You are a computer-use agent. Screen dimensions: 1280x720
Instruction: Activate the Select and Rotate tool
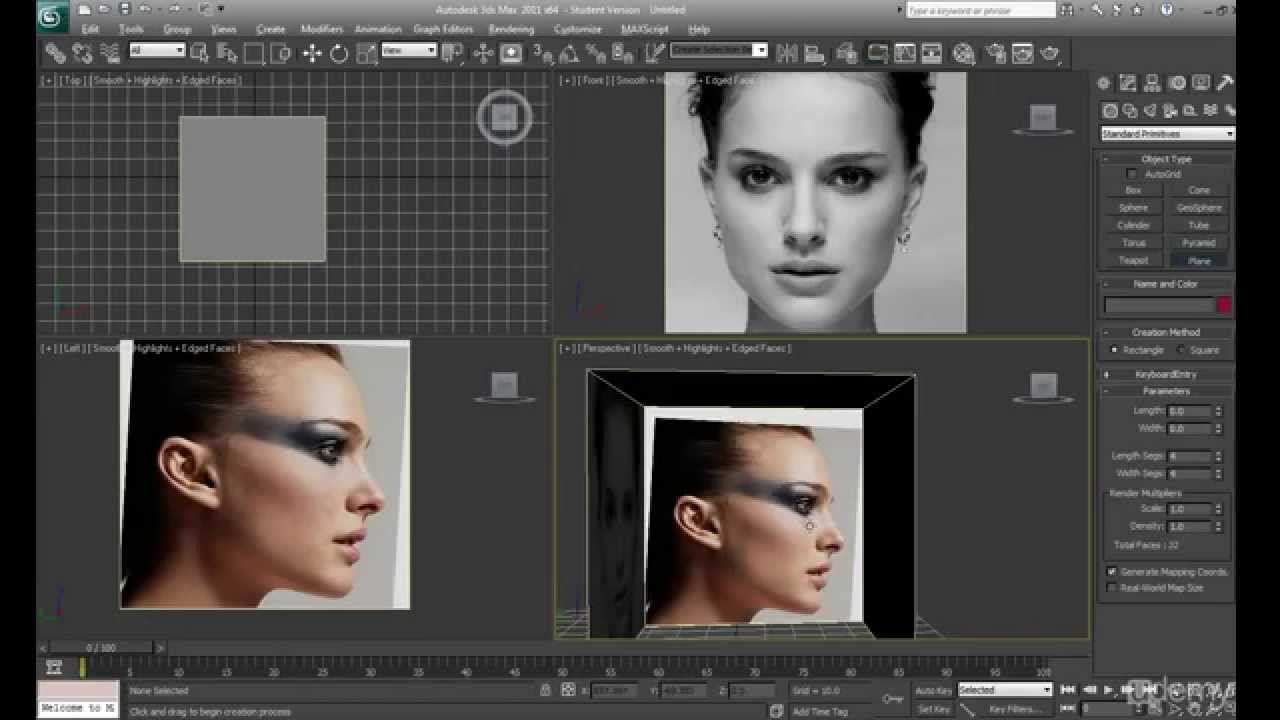click(x=339, y=53)
